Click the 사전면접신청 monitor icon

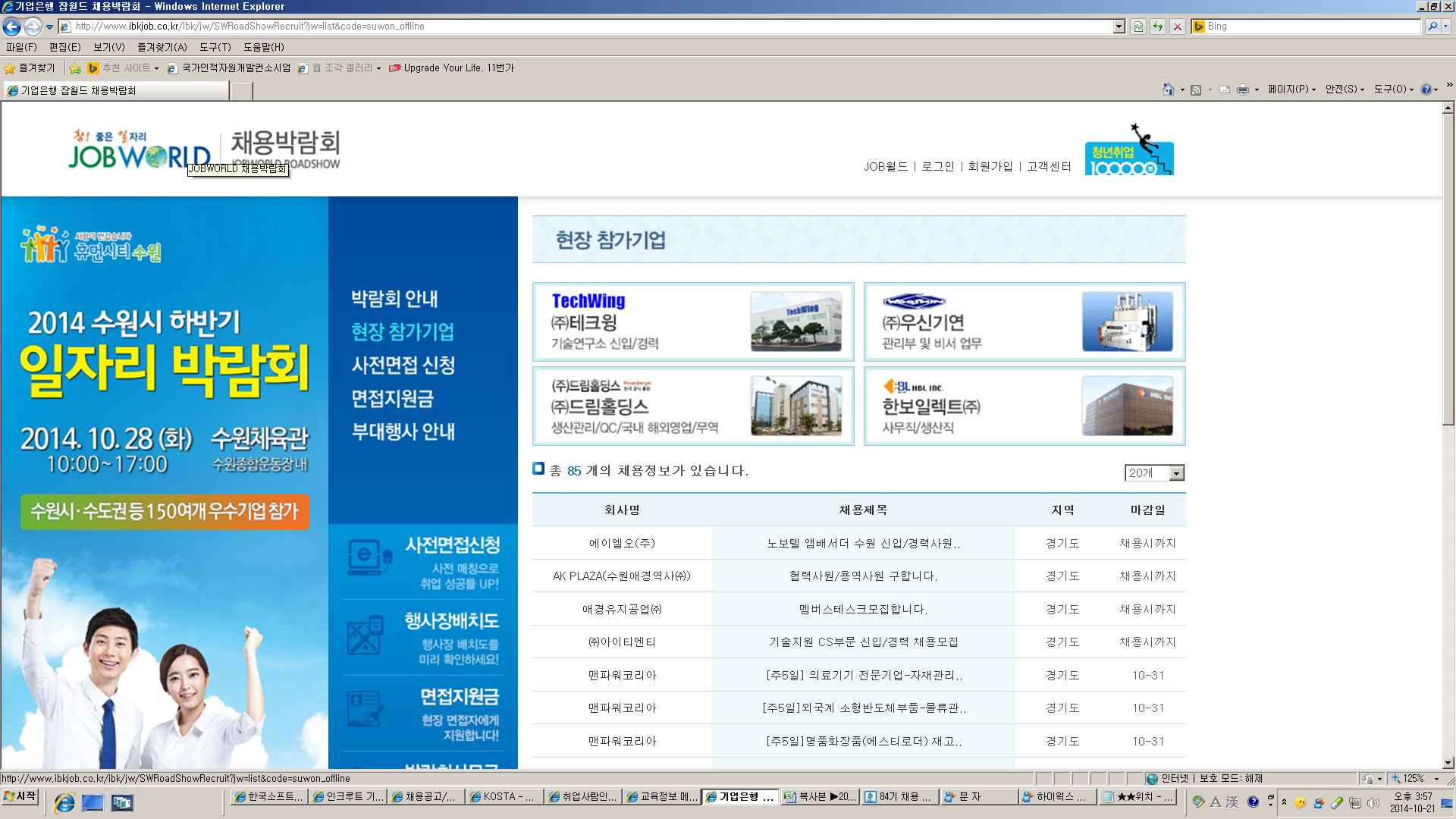pos(370,557)
